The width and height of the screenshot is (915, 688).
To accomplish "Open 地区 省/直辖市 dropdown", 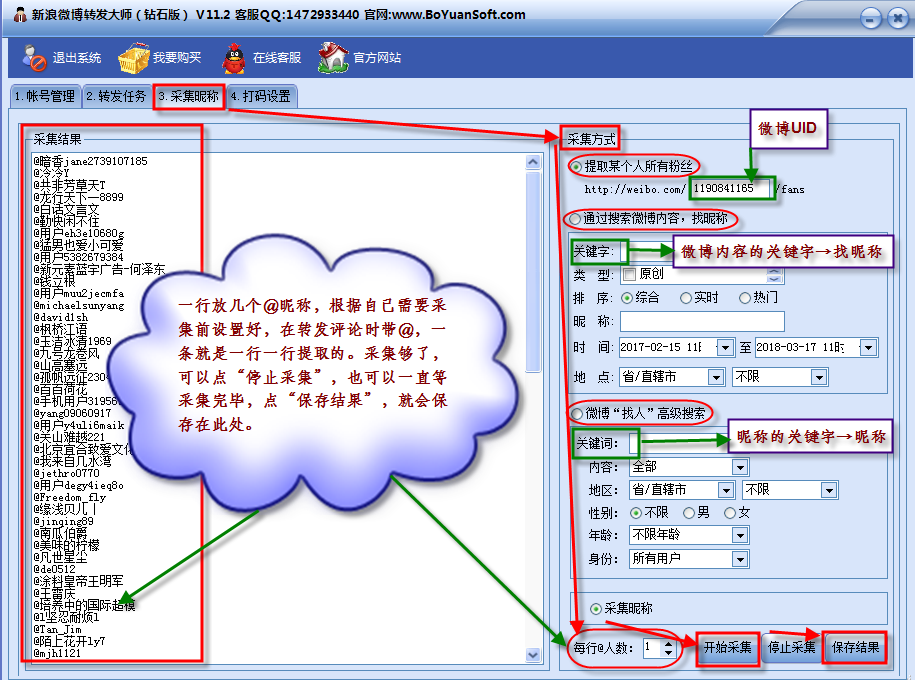I will pyautogui.click(x=726, y=490).
